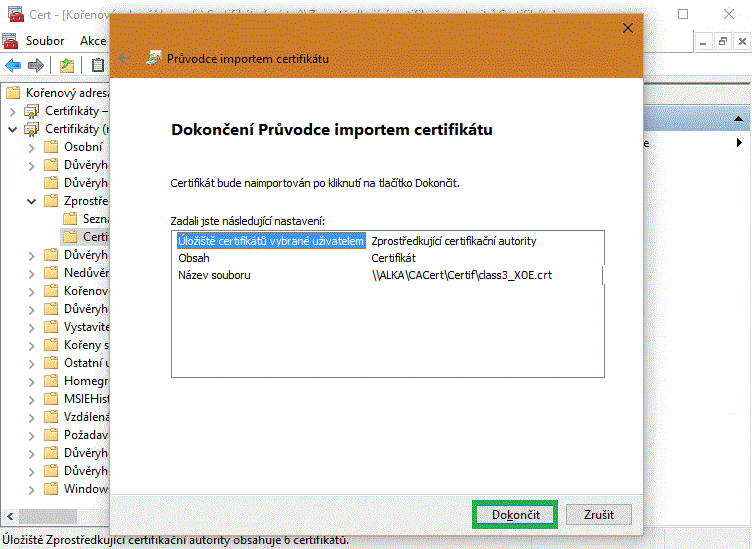752x549 pixels.
Task: Click the Up one level folder icon
Action: pyautogui.click(x=66, y=66)
